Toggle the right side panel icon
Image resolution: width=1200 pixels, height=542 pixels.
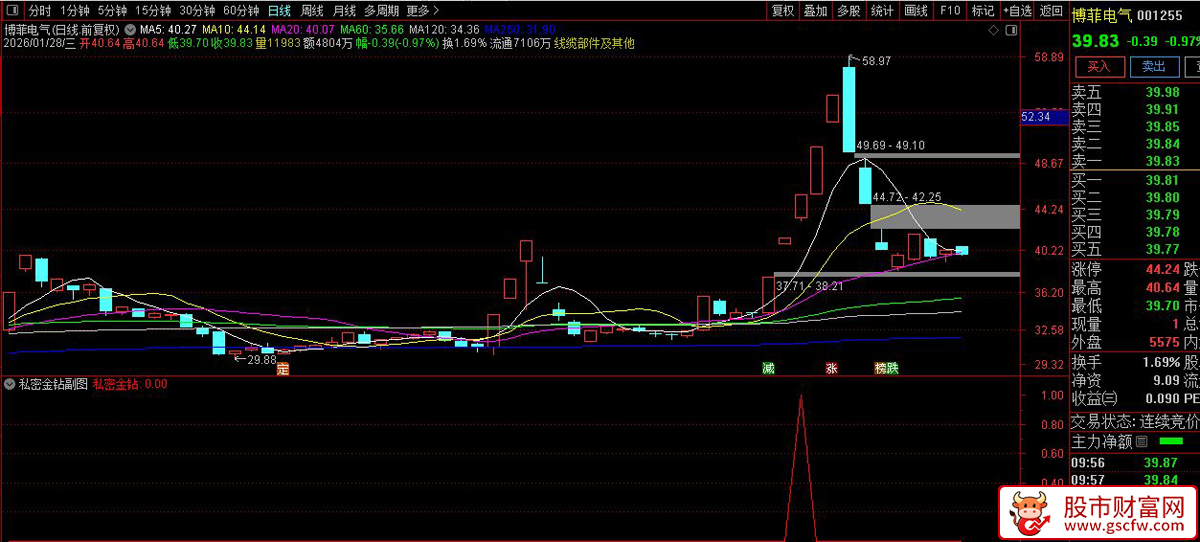point(1010,31)
